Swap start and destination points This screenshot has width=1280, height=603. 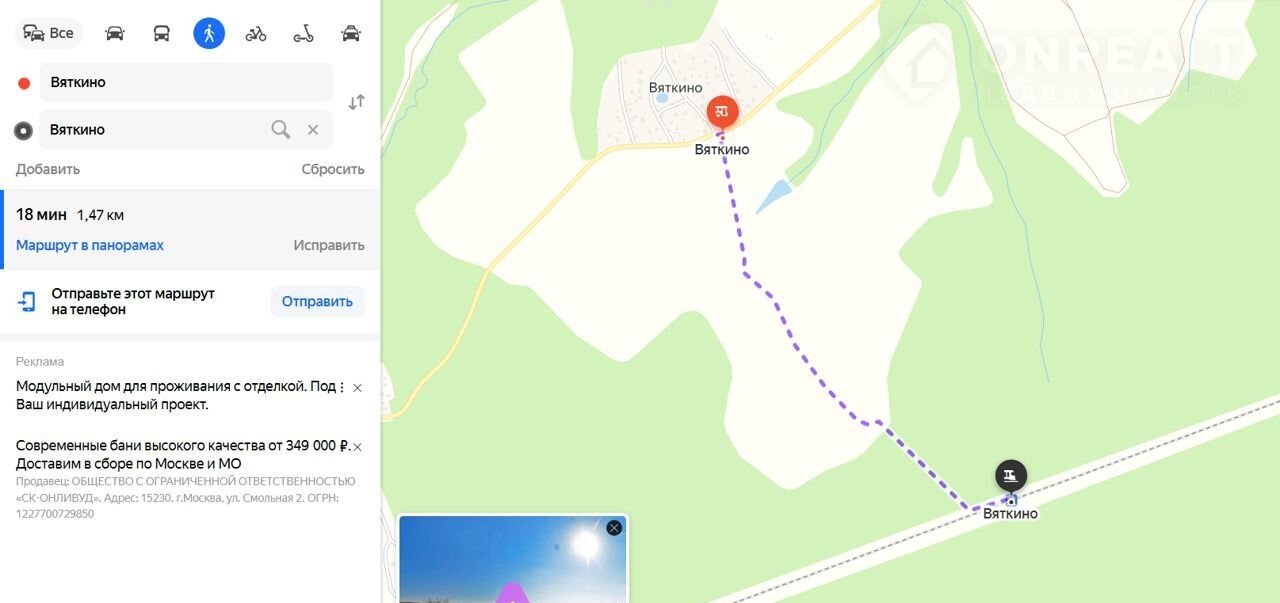pyautogui.click(x=356, y=102)
